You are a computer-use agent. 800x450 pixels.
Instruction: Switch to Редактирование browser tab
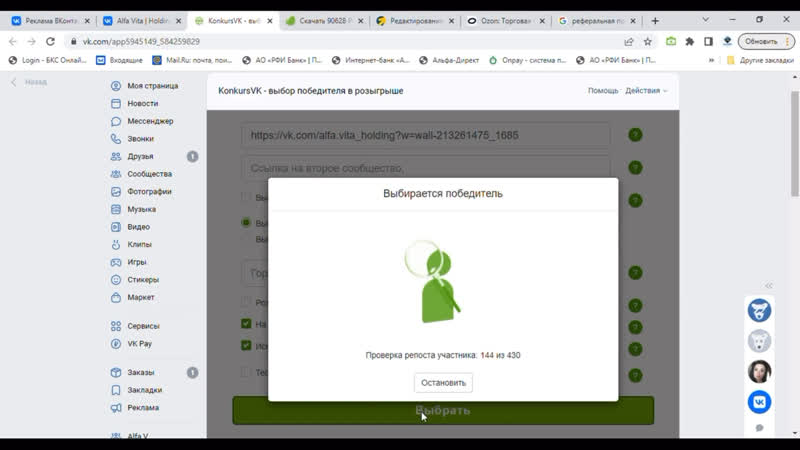tap(415, 21)
